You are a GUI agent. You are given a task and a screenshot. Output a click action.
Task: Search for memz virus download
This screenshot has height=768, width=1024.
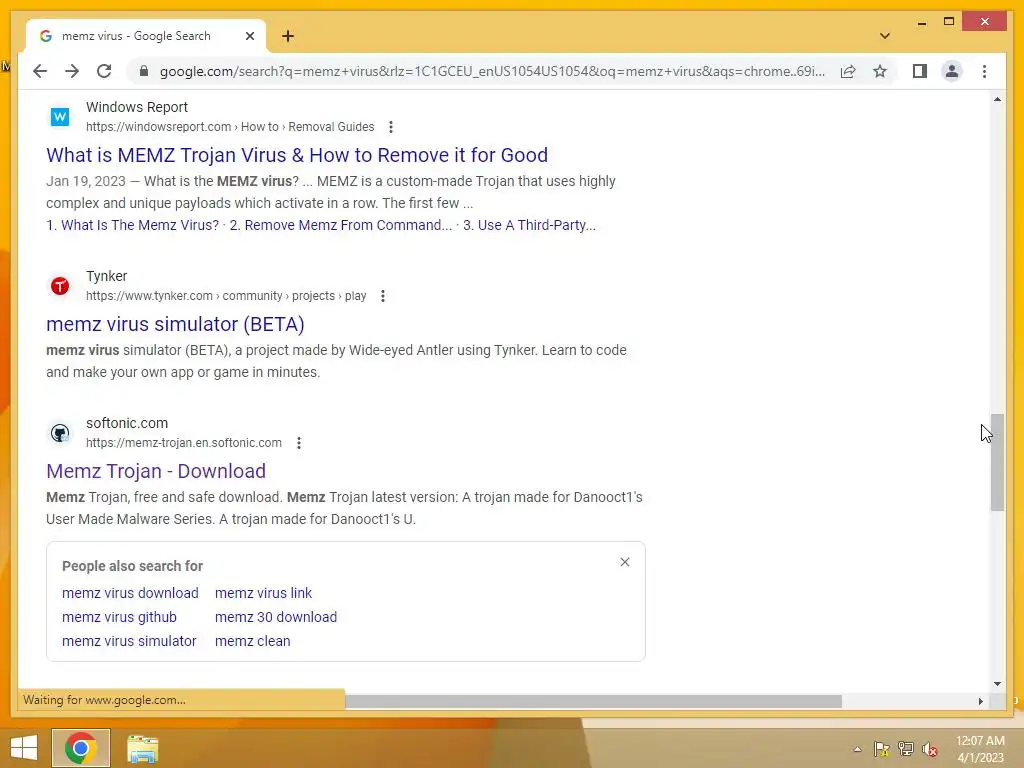130,593
